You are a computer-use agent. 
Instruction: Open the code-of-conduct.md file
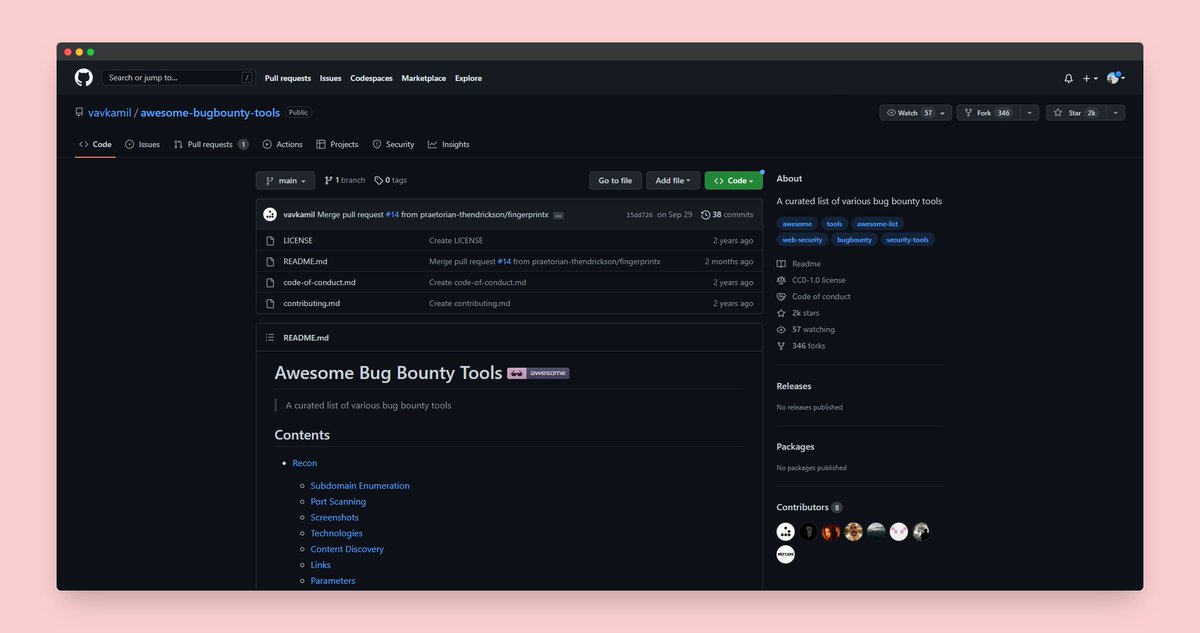click(319, 282)
